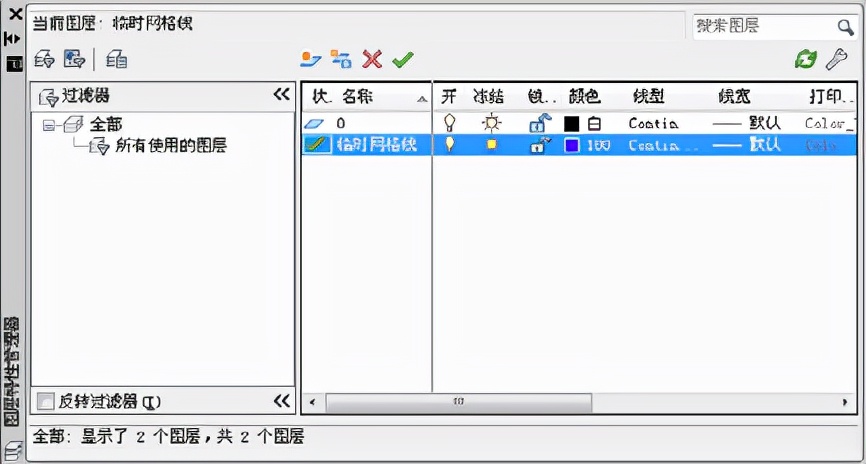Enable 反转过滤器 checkbox
The image size is (866, 464).
click(45, 402)
